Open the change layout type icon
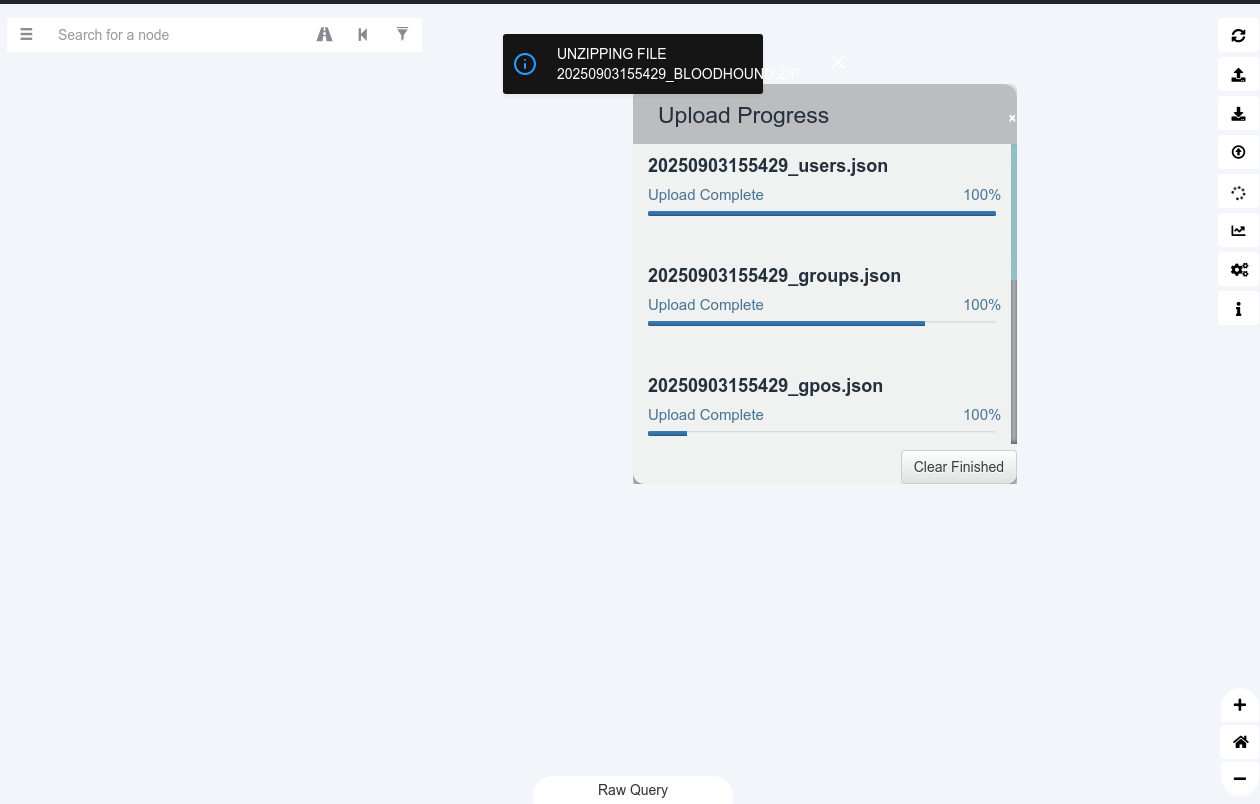The height and width of the screenshot is (804, 1260). click(1238, 231)
